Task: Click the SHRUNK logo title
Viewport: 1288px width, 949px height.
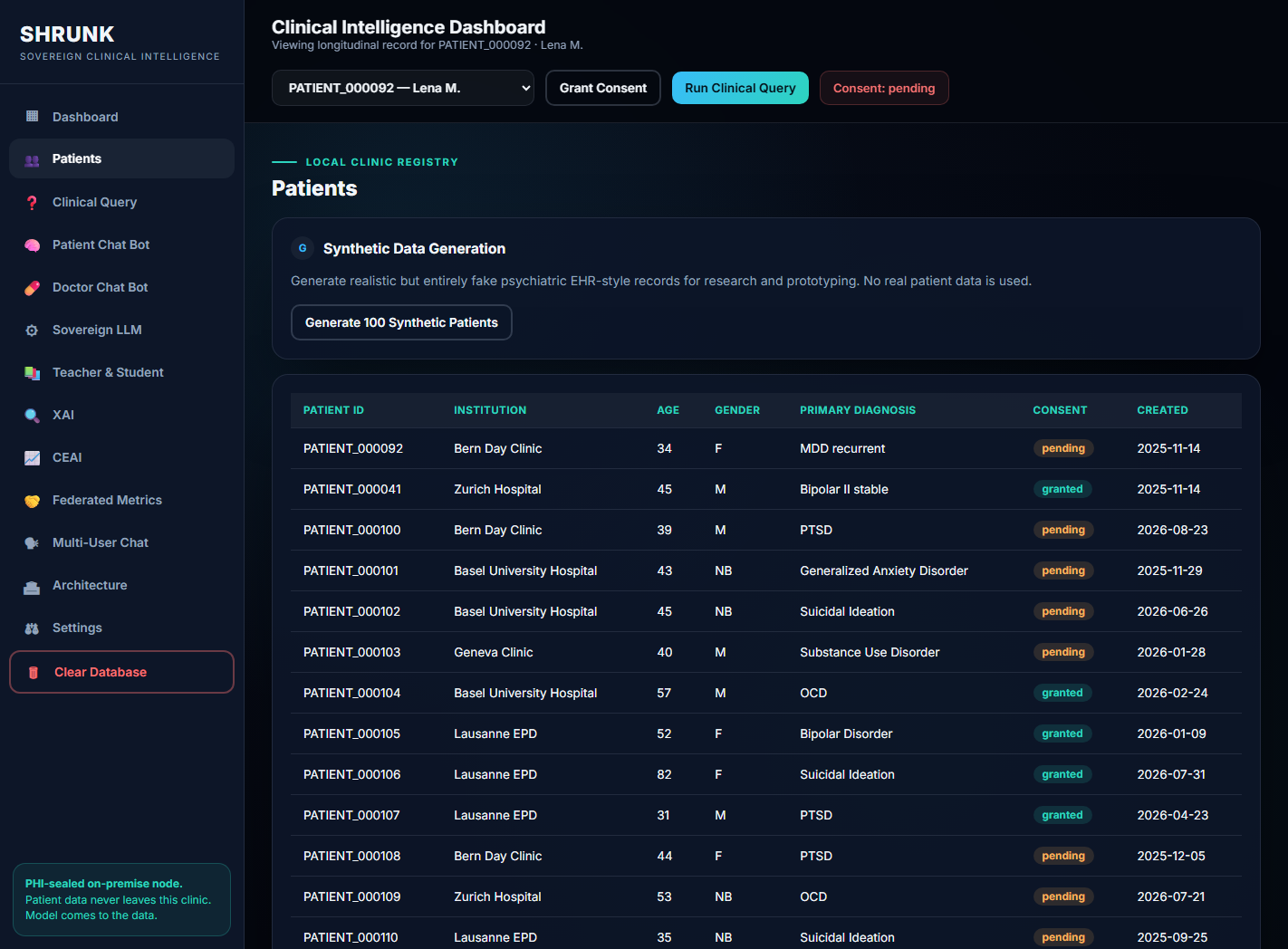Action: pyautogui.click(x=67, y=34)
